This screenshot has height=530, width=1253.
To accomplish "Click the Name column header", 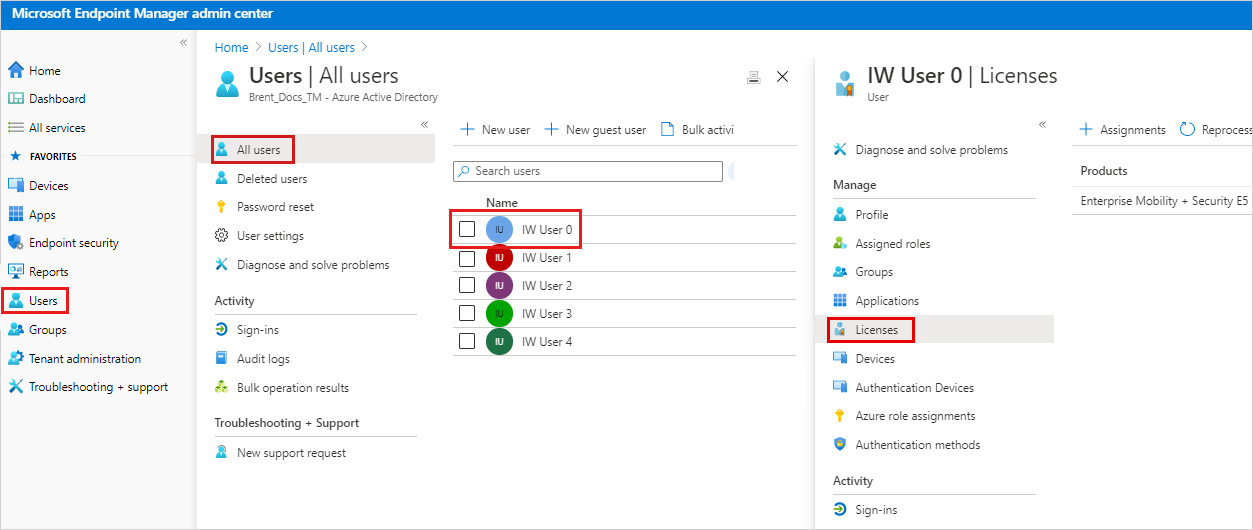I will [x=502, y=202].
